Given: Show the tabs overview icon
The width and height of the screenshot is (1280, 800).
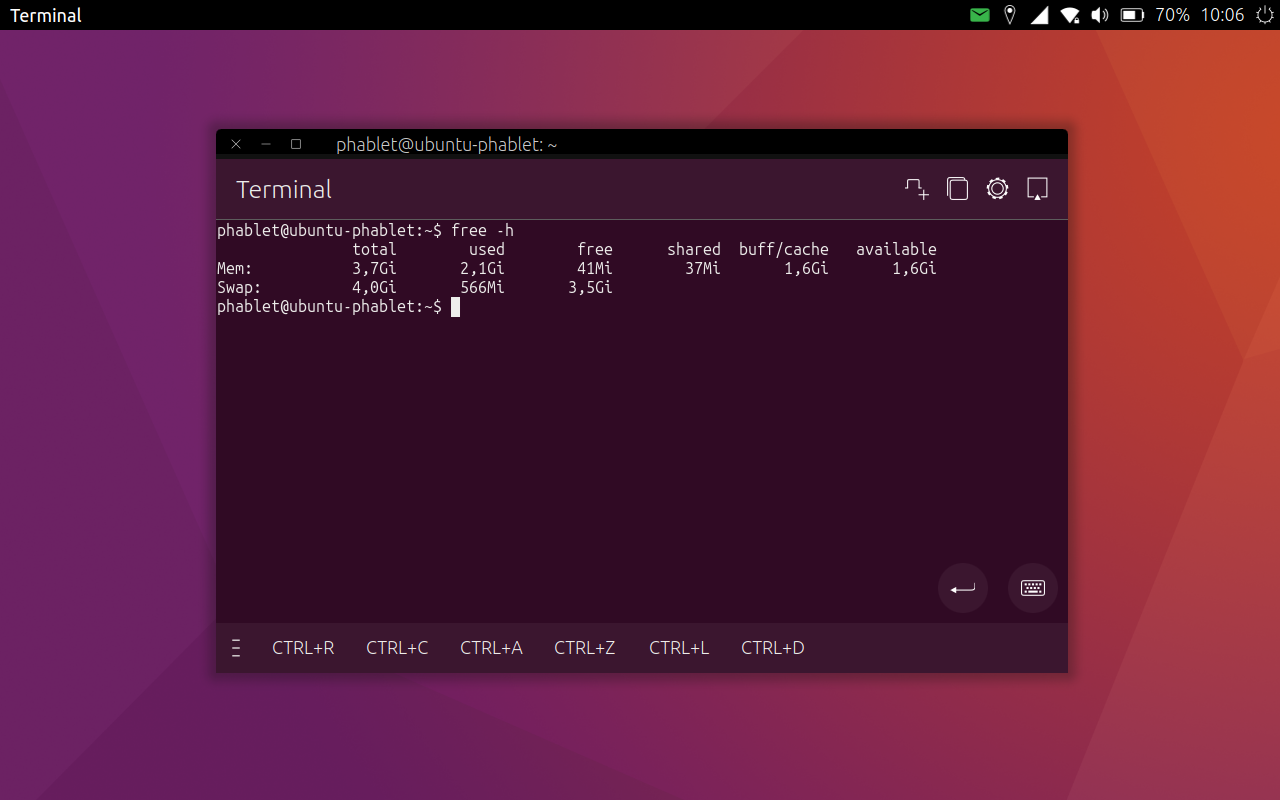Looking at the screenshot, I should click(x=957, y=189).
